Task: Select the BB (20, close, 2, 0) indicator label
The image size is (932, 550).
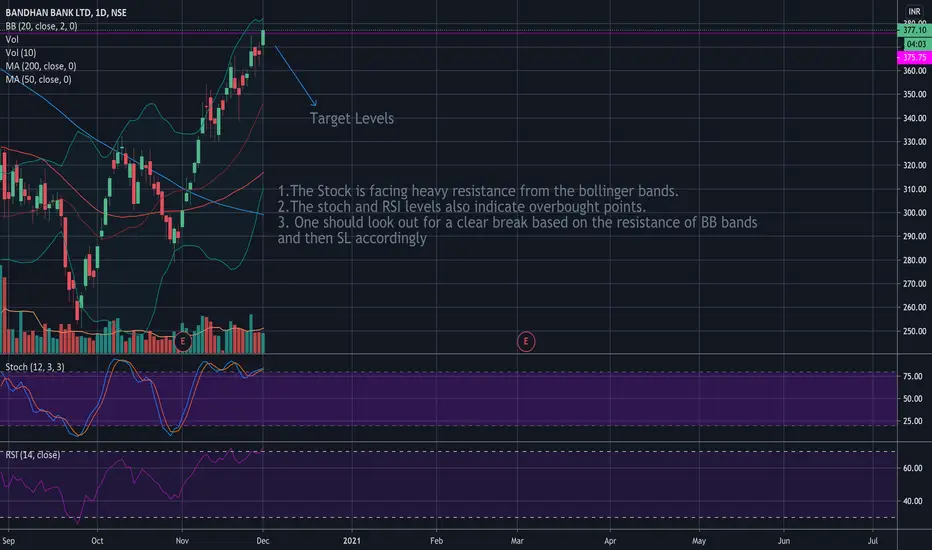Action: (41, 26)
